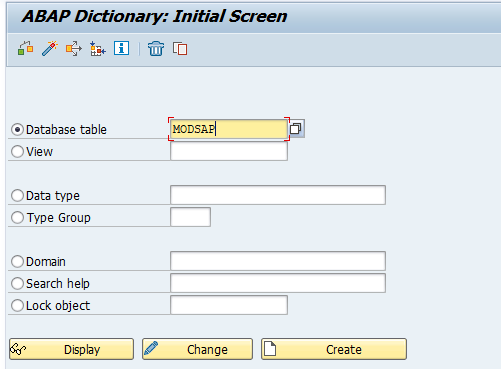Select the Database table radio button
Screen dimensions: 501x369
tap(17, 129)
